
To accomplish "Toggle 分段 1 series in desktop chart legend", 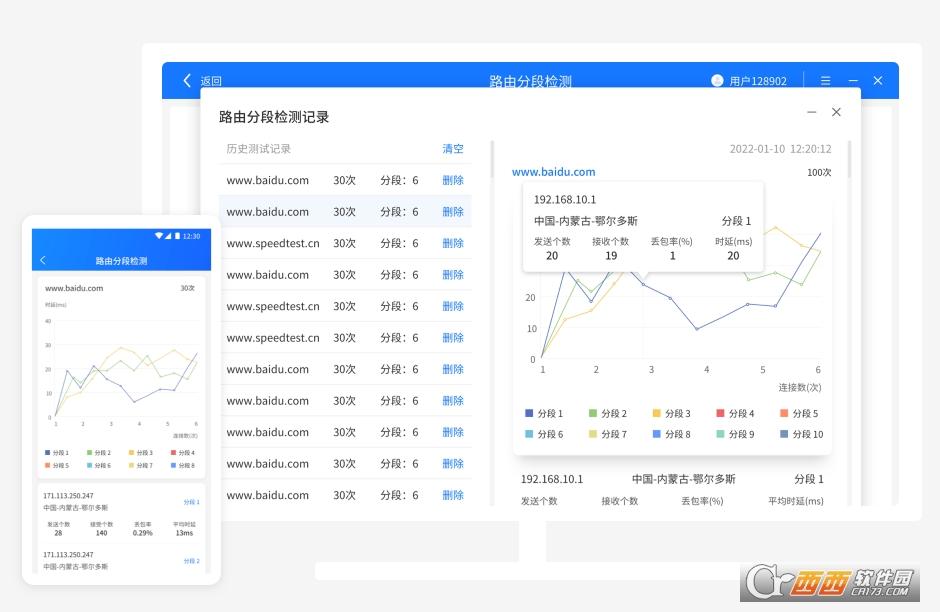I will [544, 414].
